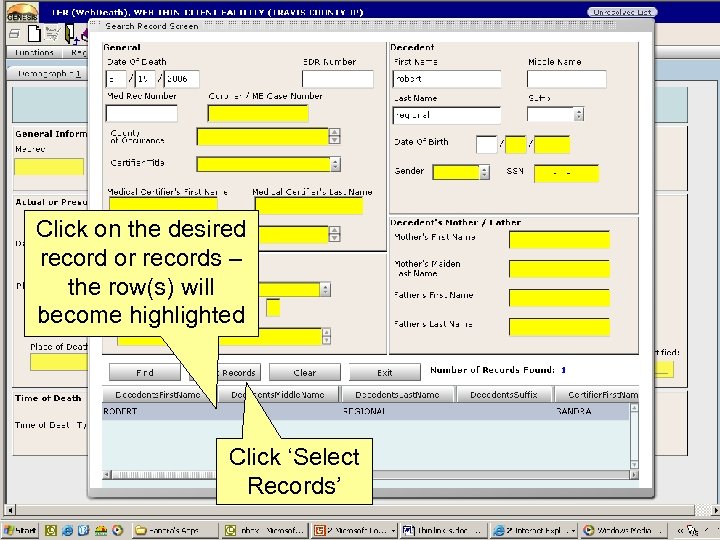Open the Internet Explorer taskbar group
The height and width of the screenshot is (540, 720).
[x=534, y=530]
